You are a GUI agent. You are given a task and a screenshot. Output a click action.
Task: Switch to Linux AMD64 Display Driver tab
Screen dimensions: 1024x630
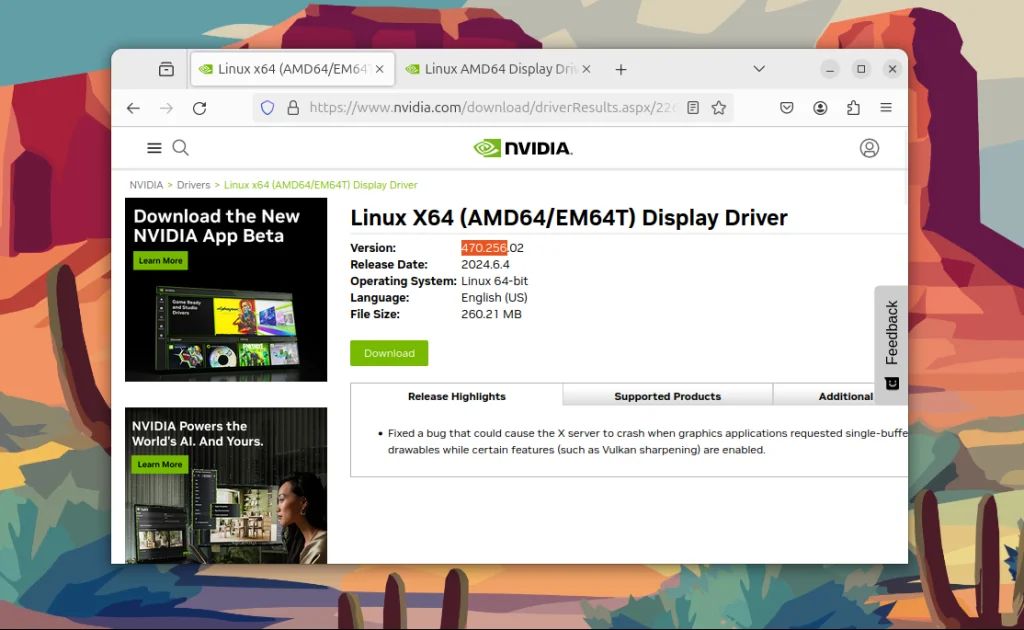(x=499, y=69)
